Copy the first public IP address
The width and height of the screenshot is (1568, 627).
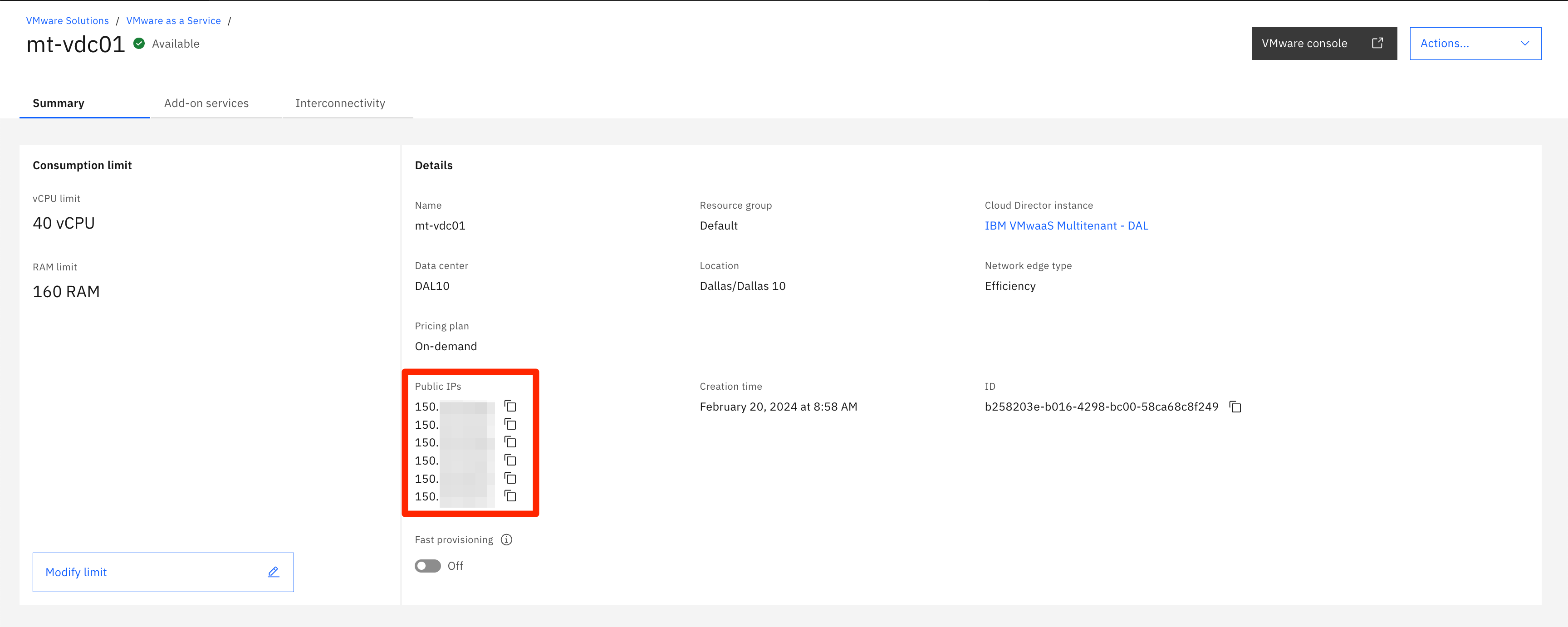(510, 406)
